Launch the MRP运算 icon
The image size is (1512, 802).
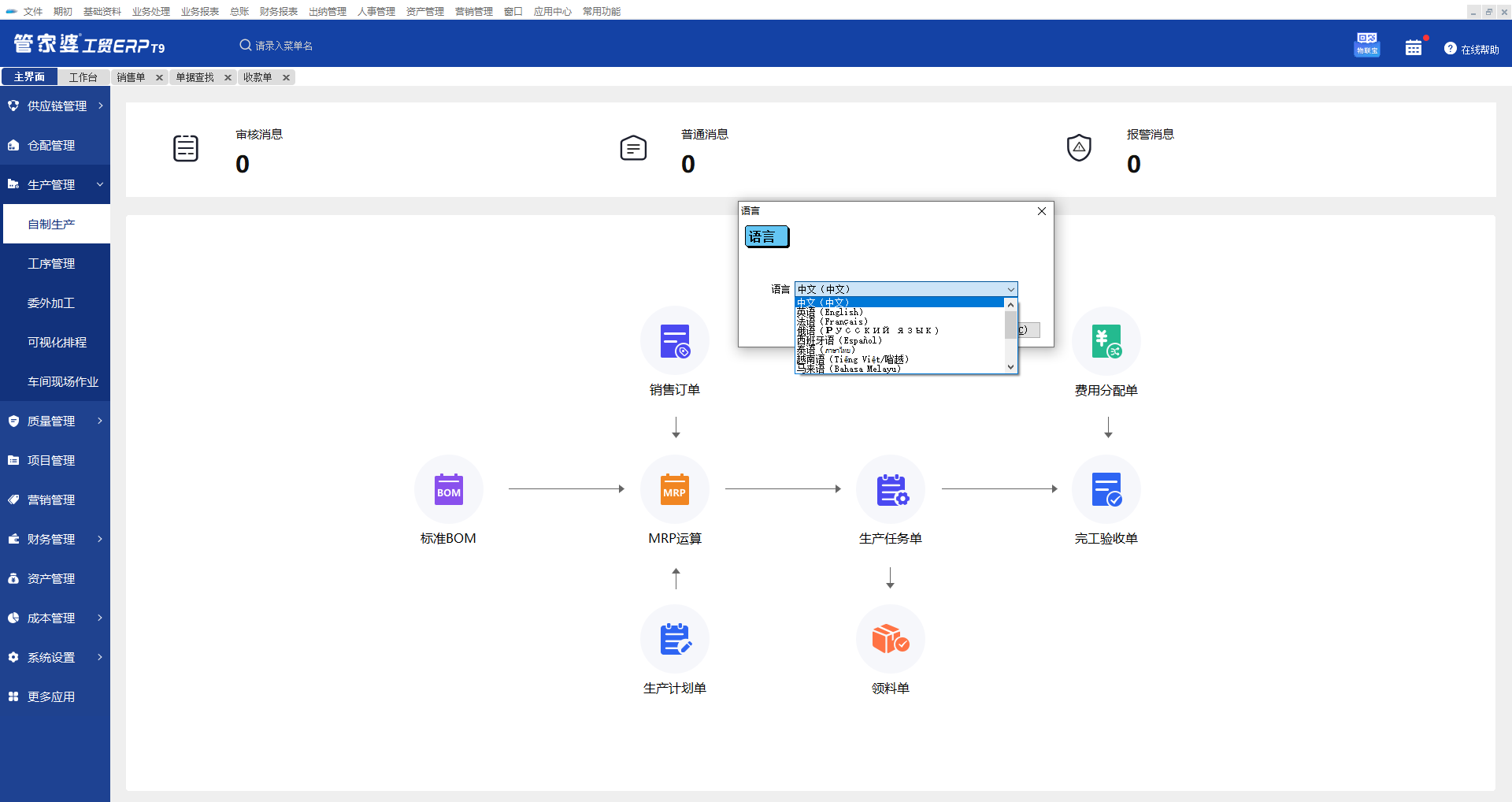675,489
